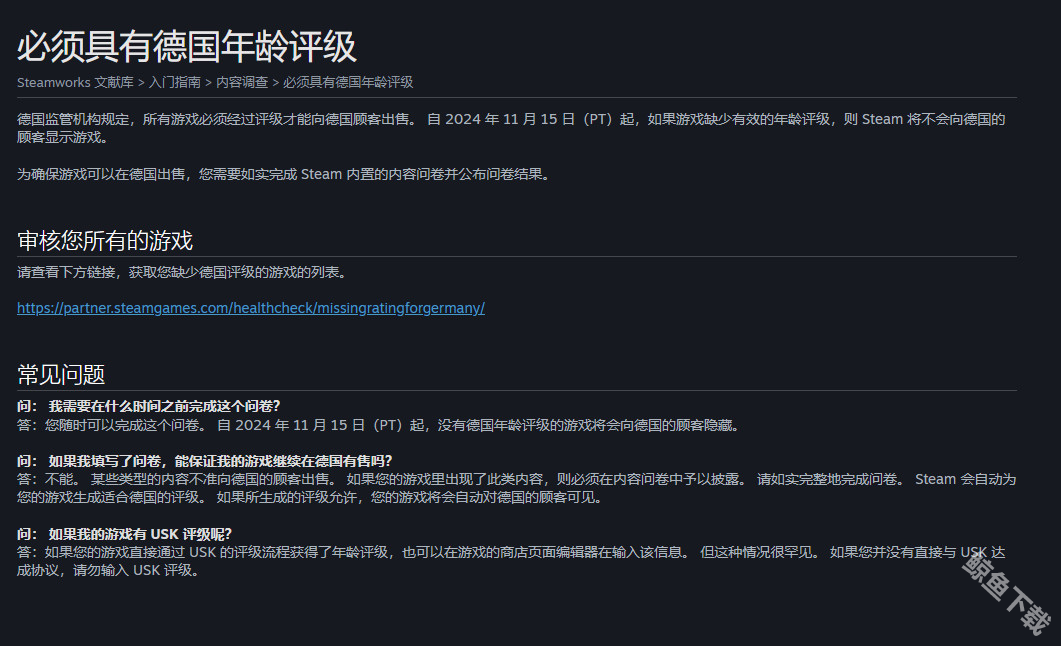The image size is (1061, 646).
Task: Click the question 我需要在什么时间之前完成这个问卷
Action: (x=164, y=406)
